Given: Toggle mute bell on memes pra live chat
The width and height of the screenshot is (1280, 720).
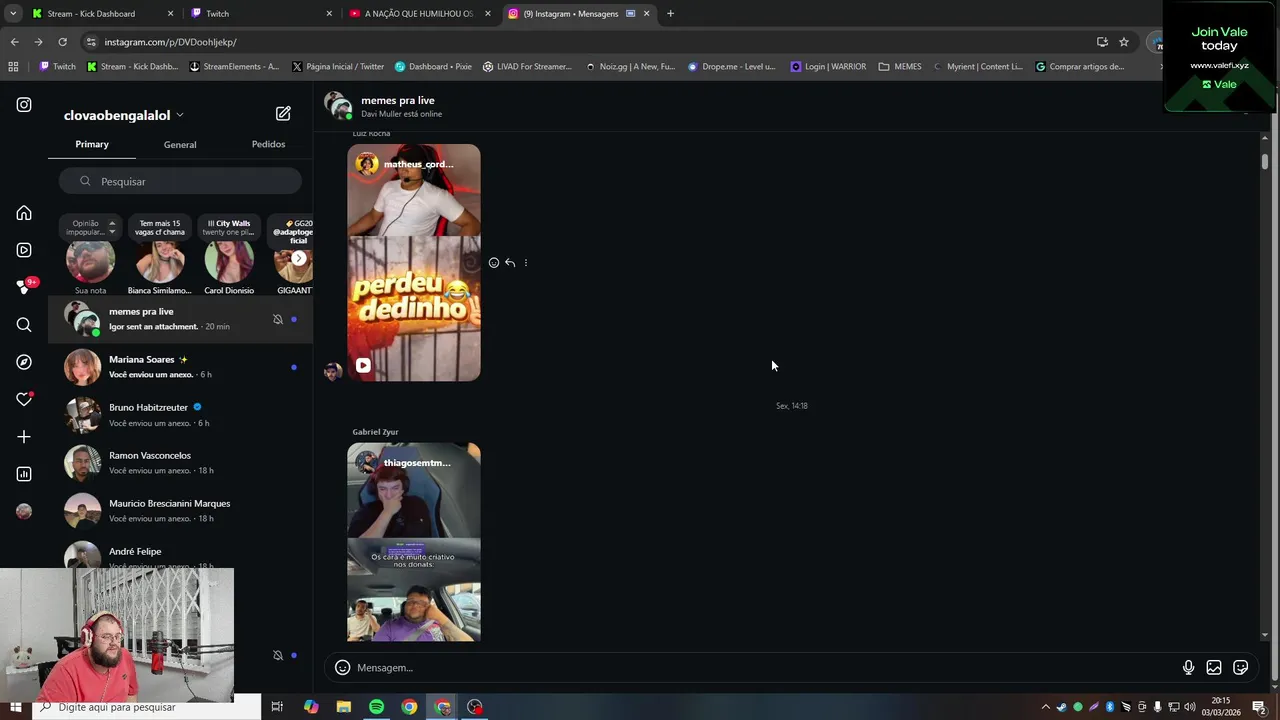Looking at the screenshot, I should click(x=278, y=319).
